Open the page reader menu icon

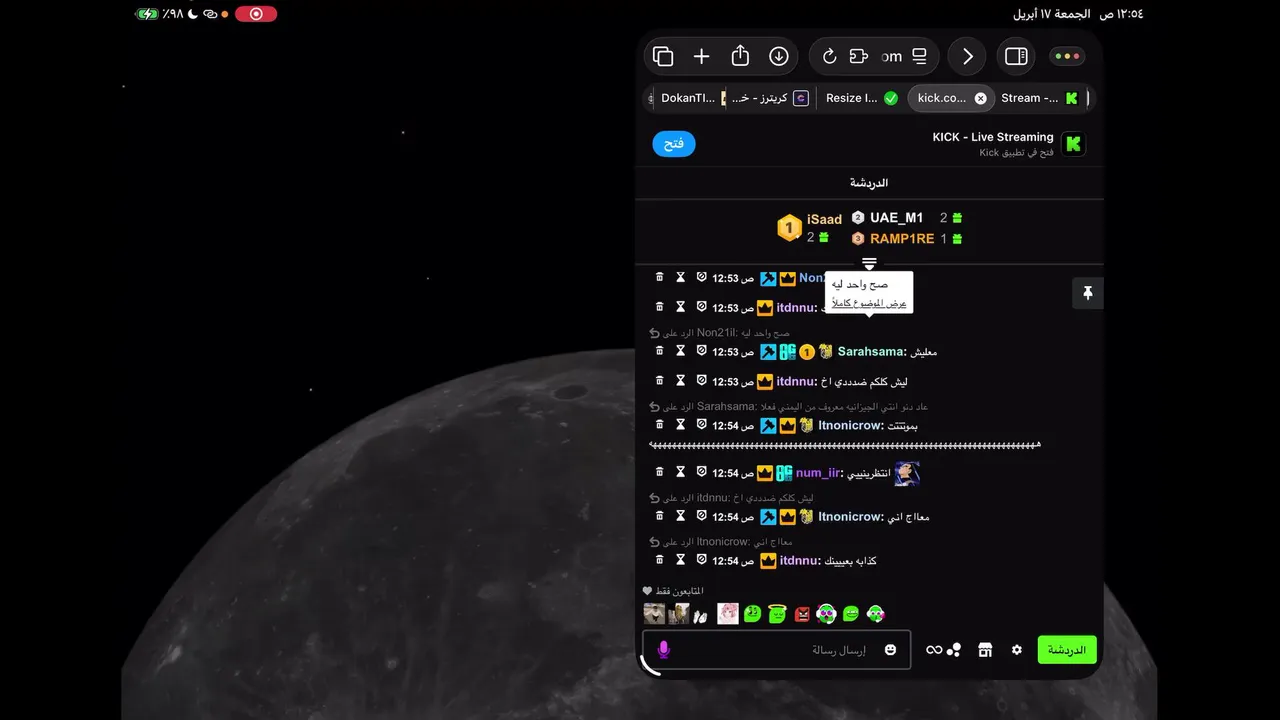(x=920, y=57)
